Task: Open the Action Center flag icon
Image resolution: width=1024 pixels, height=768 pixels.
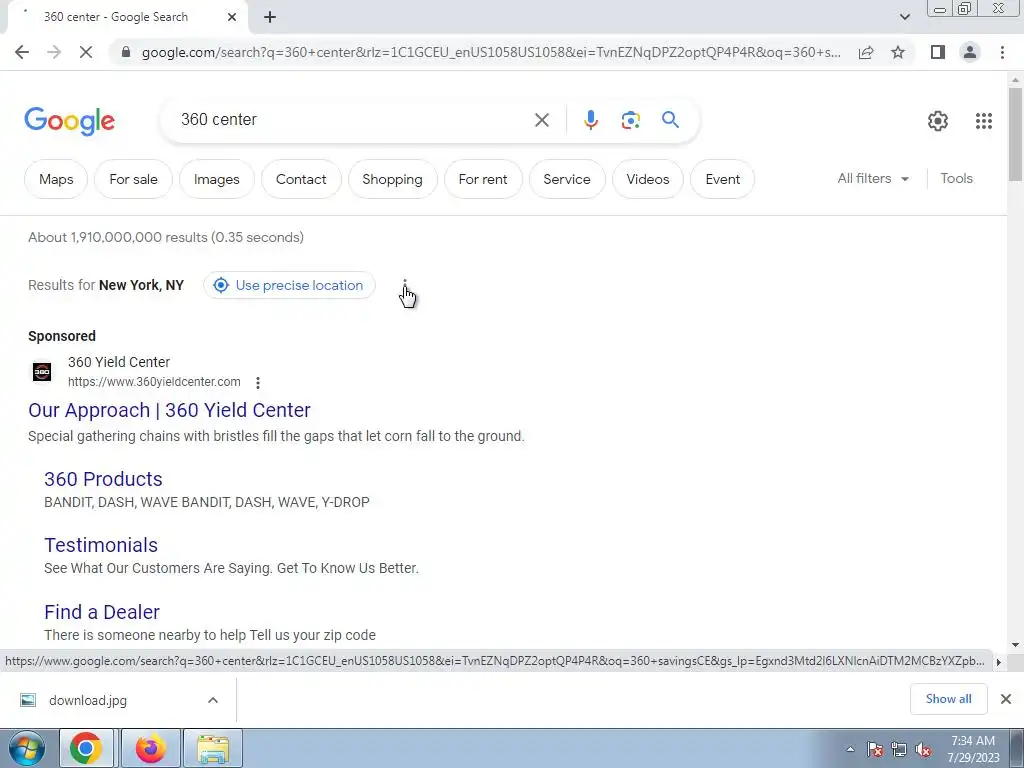Action: tap(875, 749)
